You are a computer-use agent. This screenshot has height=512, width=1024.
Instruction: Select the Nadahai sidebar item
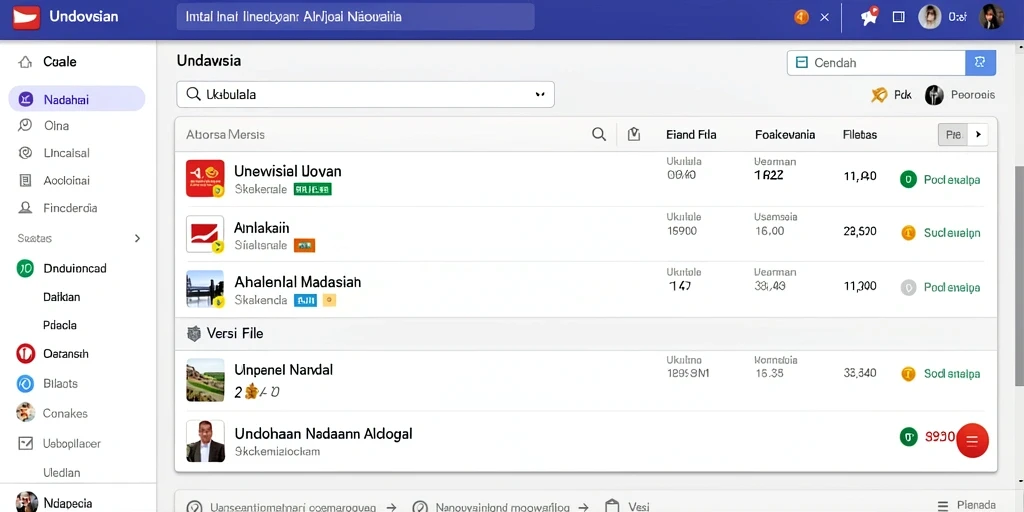(x=76, y=99)
